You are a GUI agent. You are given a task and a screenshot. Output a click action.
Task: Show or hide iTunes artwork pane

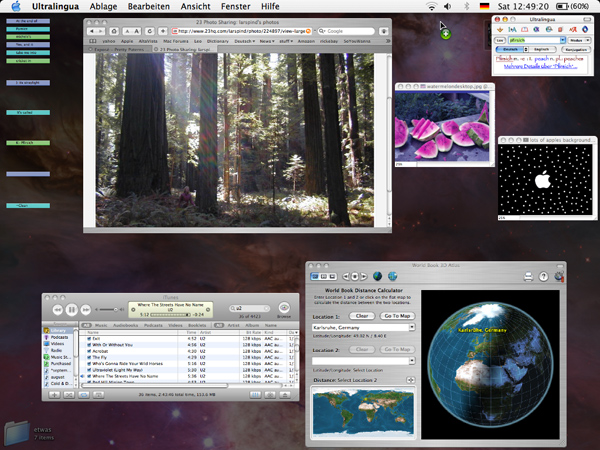click(98, 395)
